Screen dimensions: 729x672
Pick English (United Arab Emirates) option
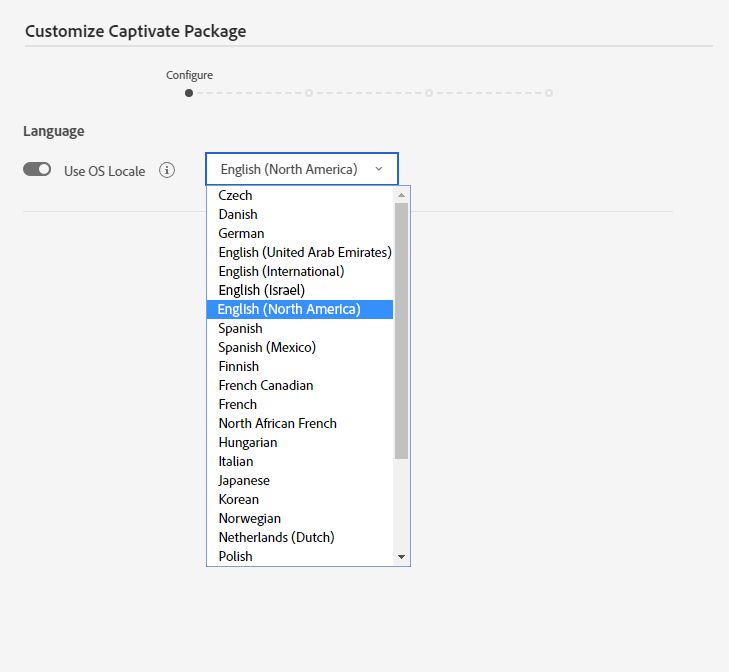pos(305,252)
